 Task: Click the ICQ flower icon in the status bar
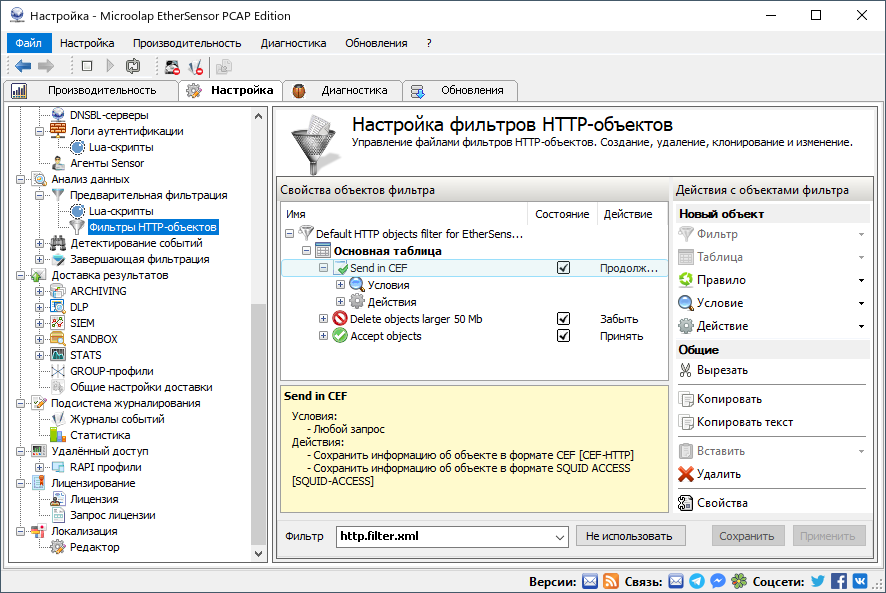pos(738,581)
